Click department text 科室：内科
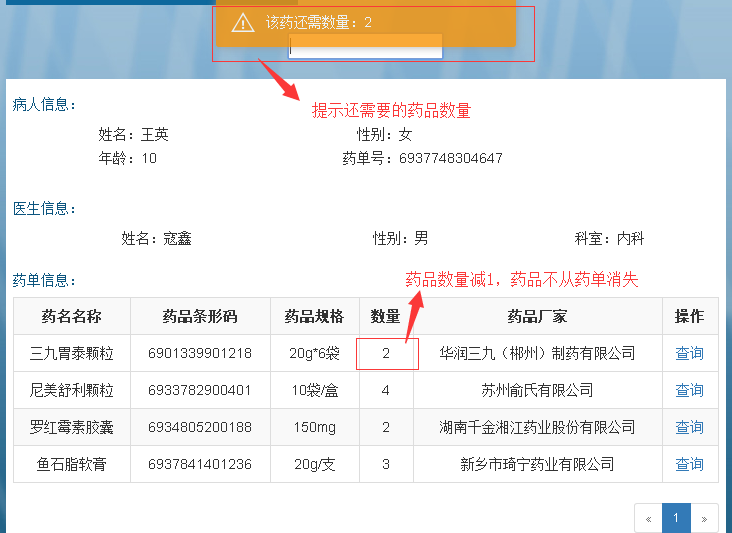Viewport: 732px width, 533px height. click(x=609, y=238)
